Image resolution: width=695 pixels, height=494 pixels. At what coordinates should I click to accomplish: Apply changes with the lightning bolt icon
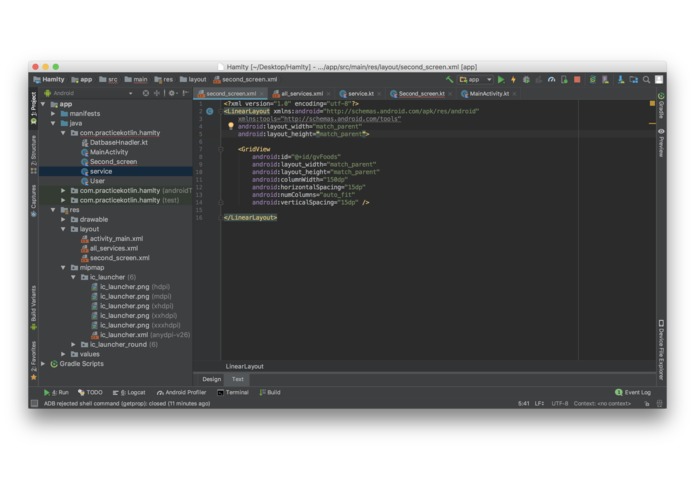point(513,79)
